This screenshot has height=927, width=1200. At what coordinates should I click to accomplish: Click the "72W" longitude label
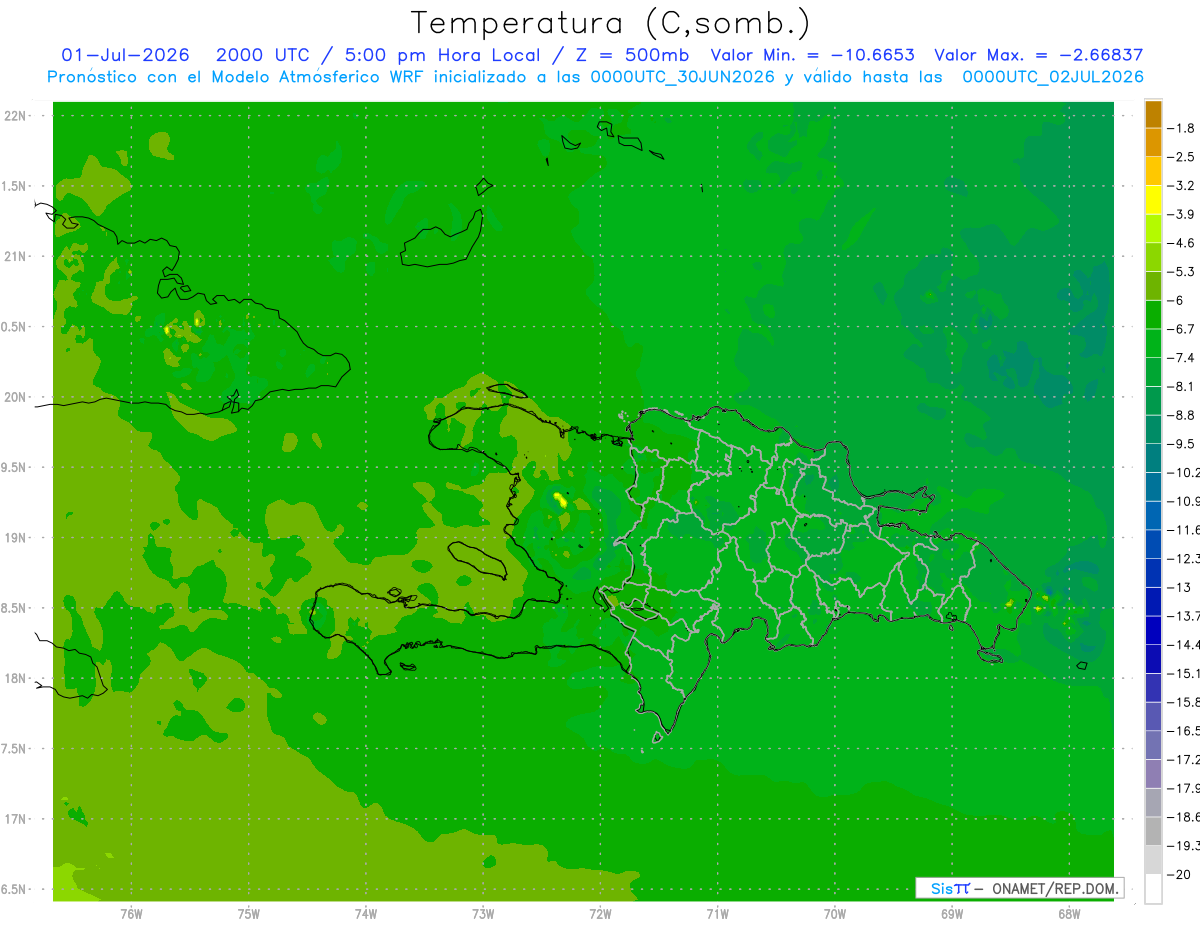point(600,914)
